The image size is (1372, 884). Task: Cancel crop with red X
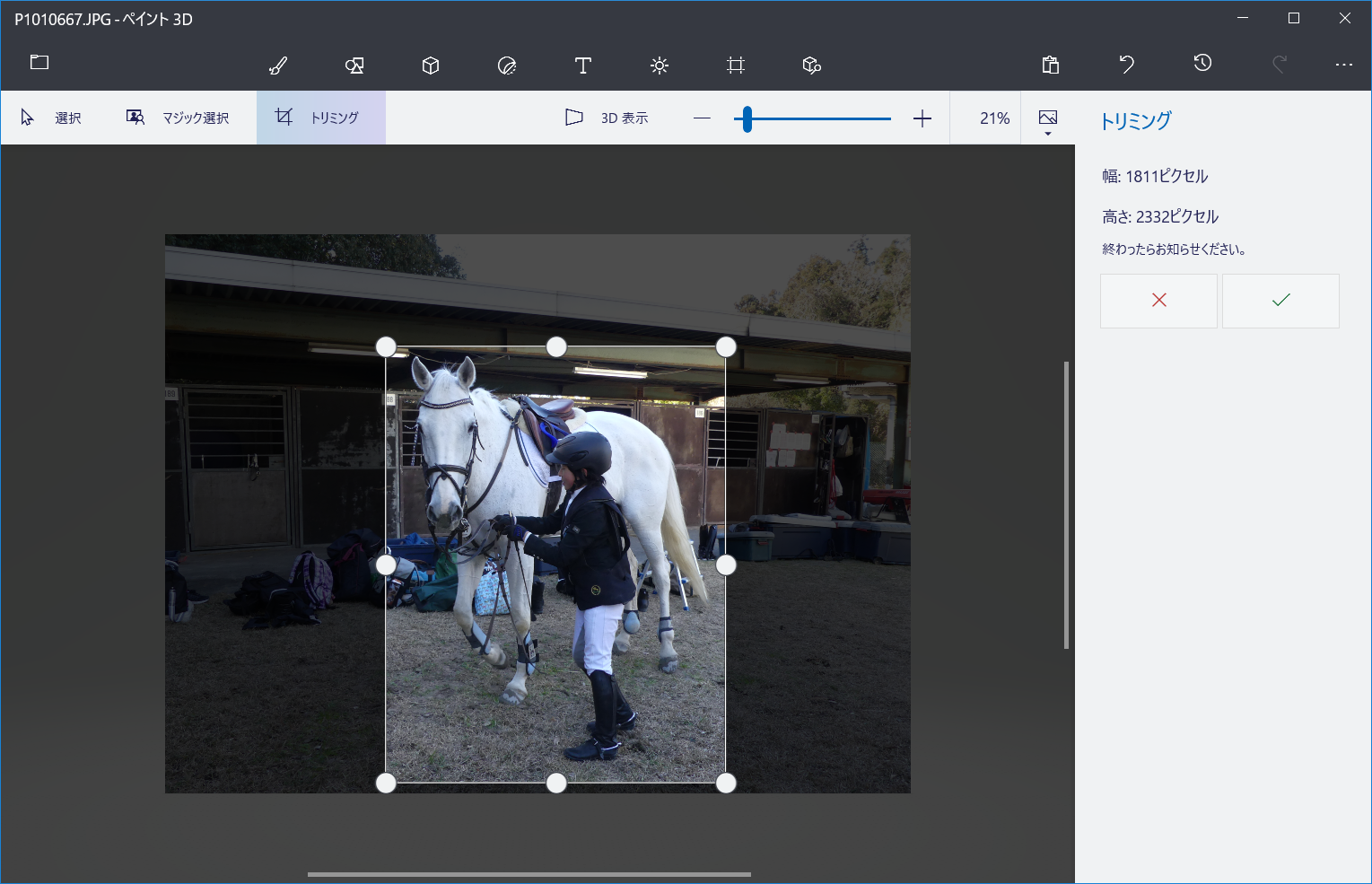(1158, 301)
